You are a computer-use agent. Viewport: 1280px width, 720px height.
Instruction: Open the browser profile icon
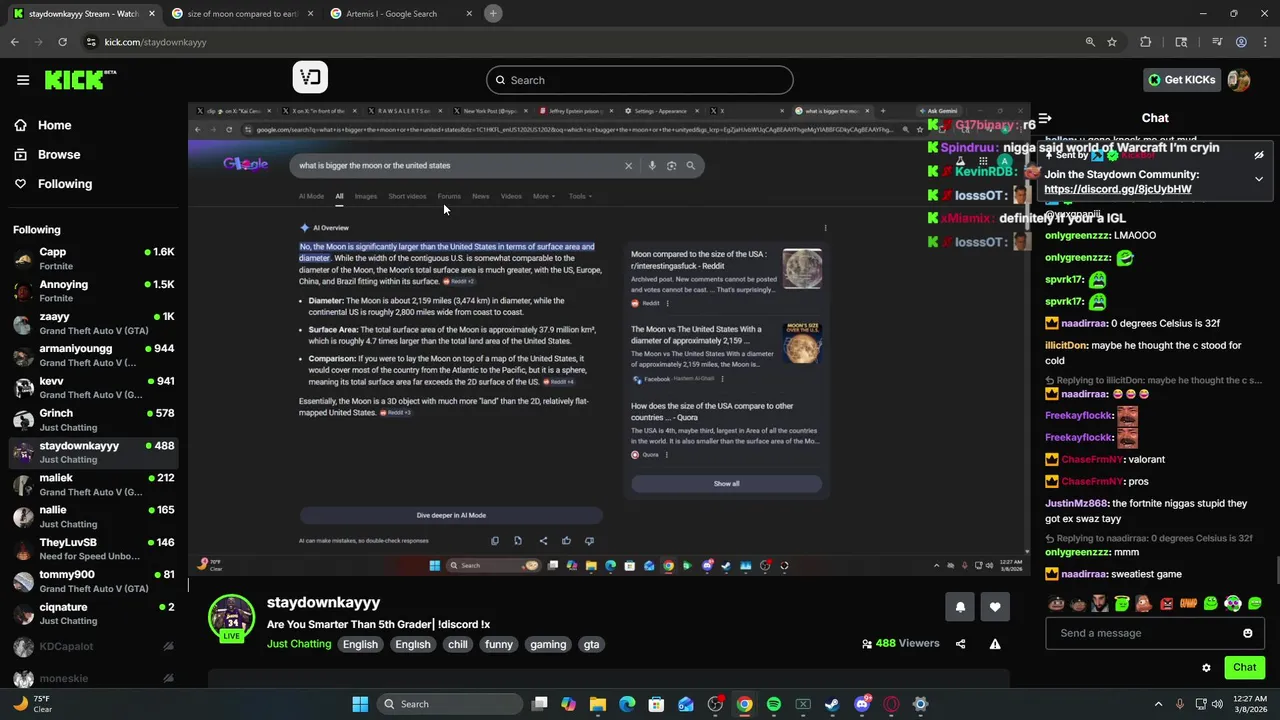[x=1241, y=42]
